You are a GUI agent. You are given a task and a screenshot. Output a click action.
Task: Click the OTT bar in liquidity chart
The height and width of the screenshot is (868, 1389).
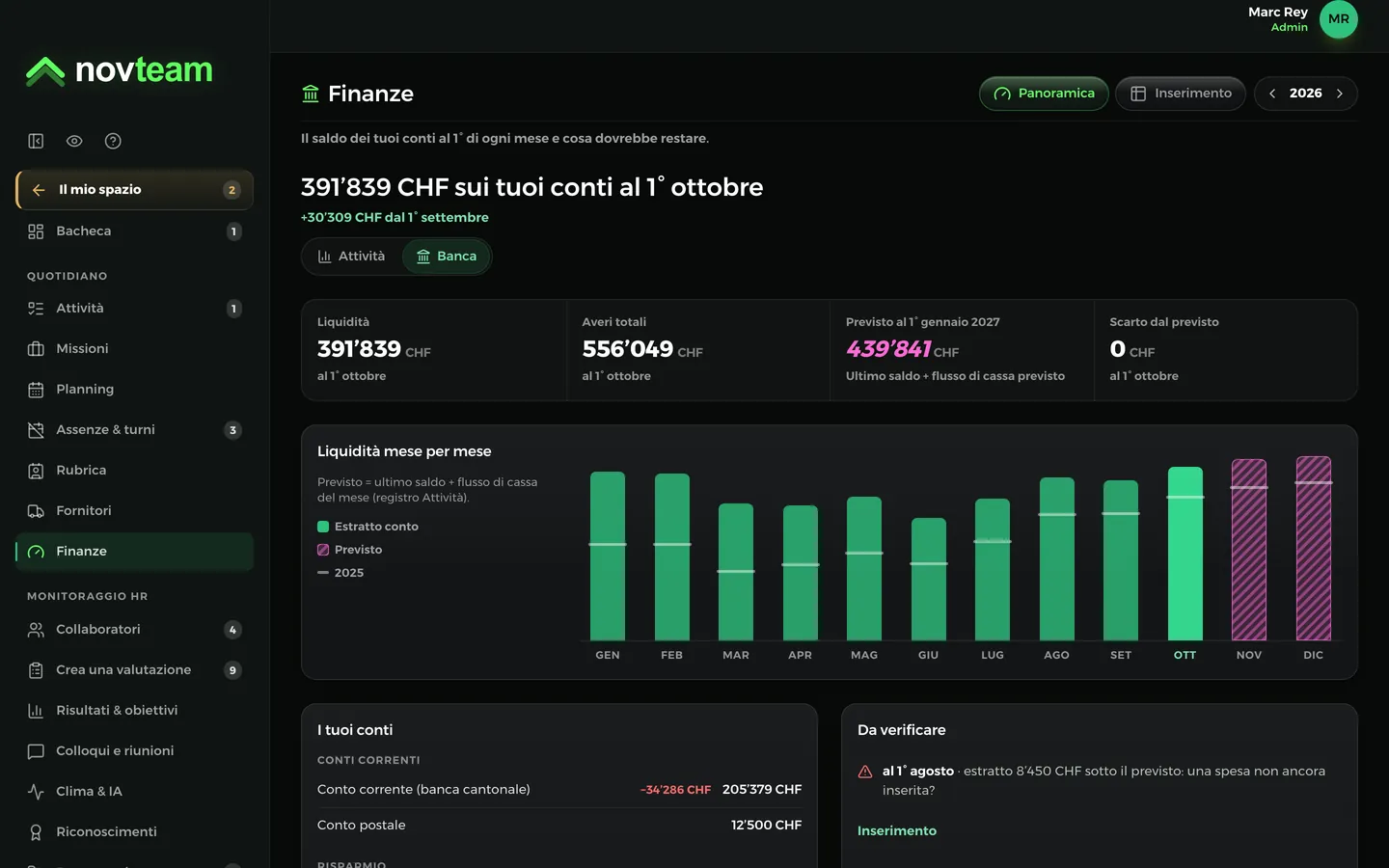coord(1185,554)
